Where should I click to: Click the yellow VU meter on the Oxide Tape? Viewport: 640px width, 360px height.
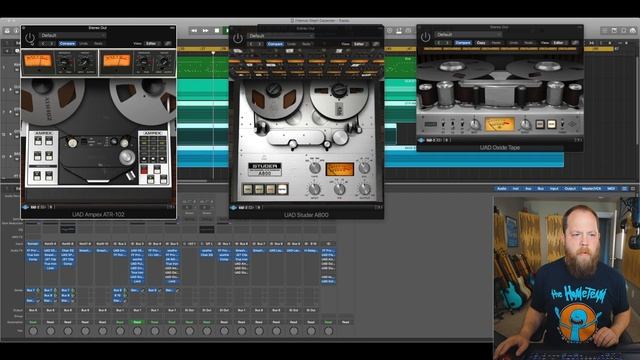[499, 124]
